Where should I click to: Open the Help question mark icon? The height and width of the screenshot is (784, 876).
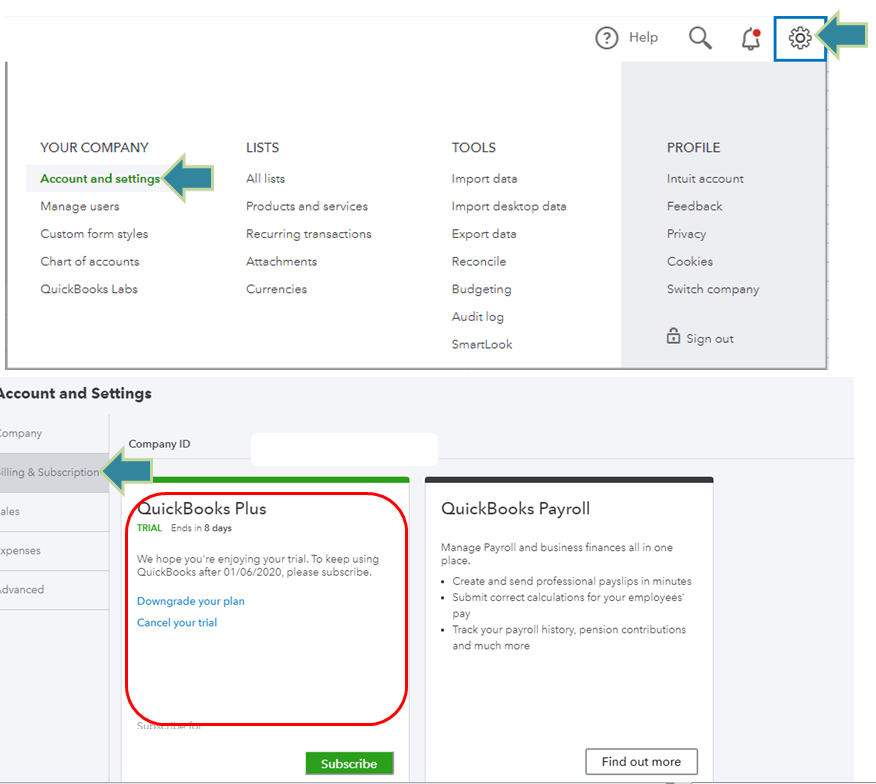606,38
